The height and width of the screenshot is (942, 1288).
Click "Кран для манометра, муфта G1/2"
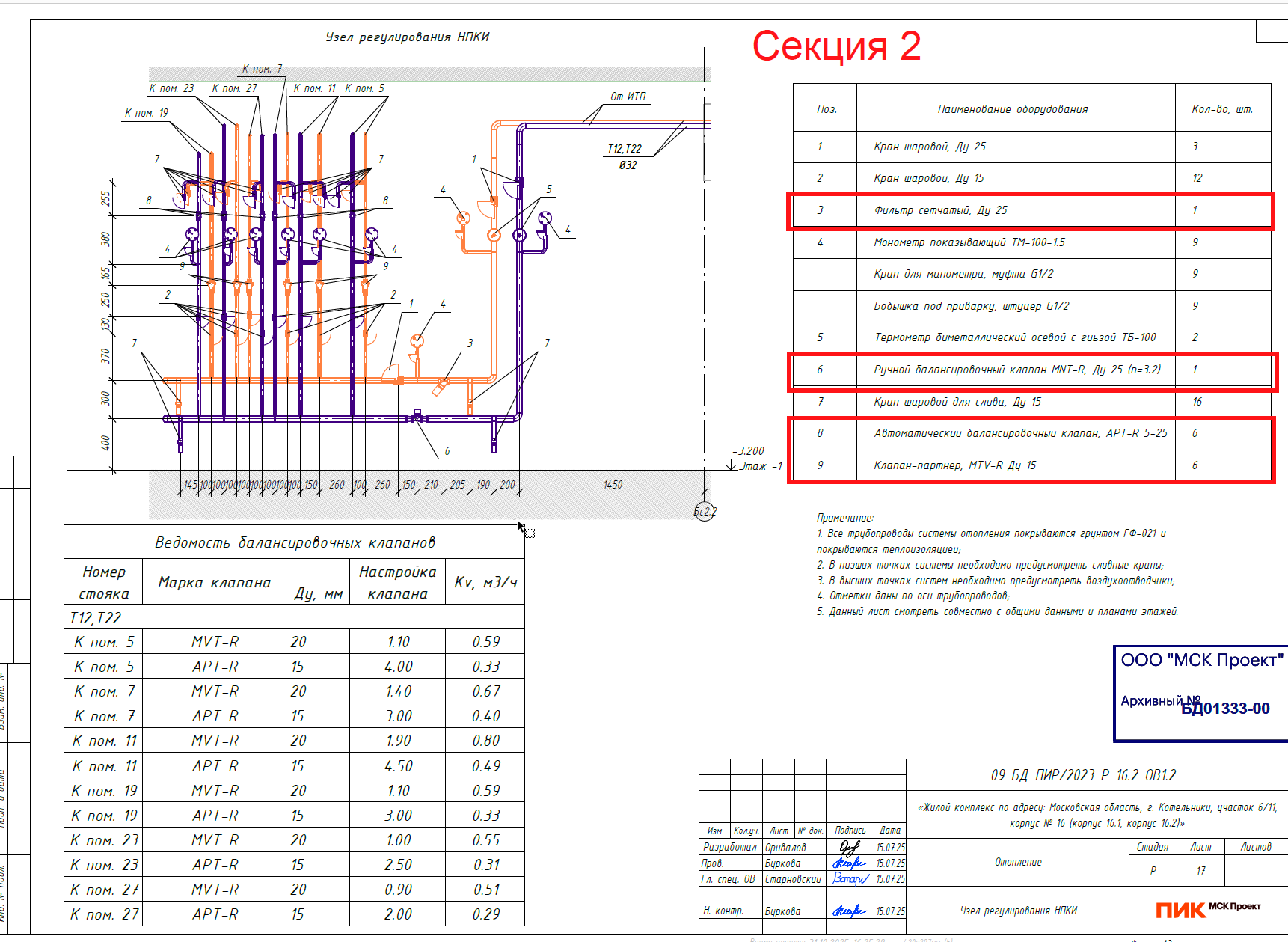[963, 274]
